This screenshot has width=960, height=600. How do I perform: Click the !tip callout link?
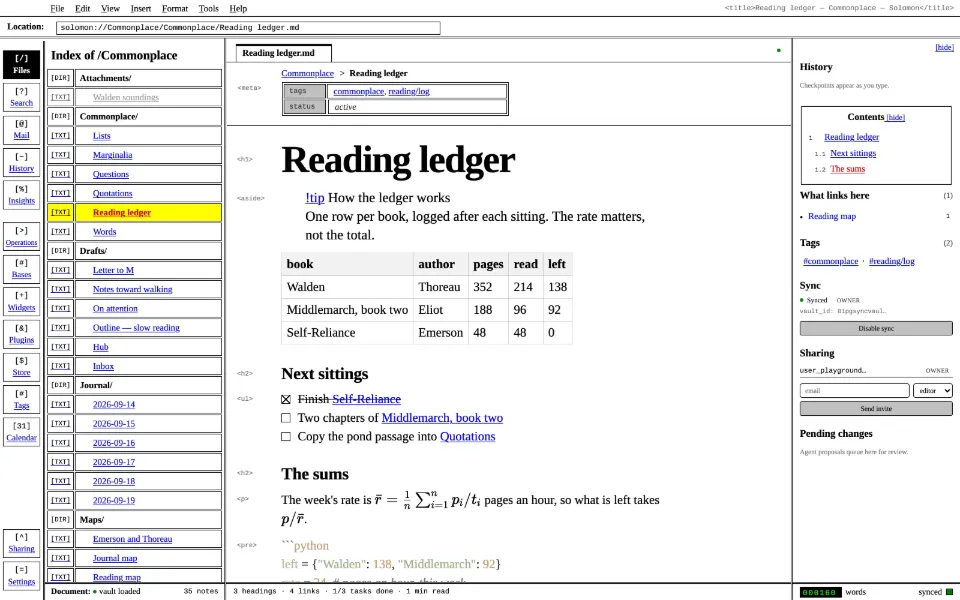click(x=315, y=198)
